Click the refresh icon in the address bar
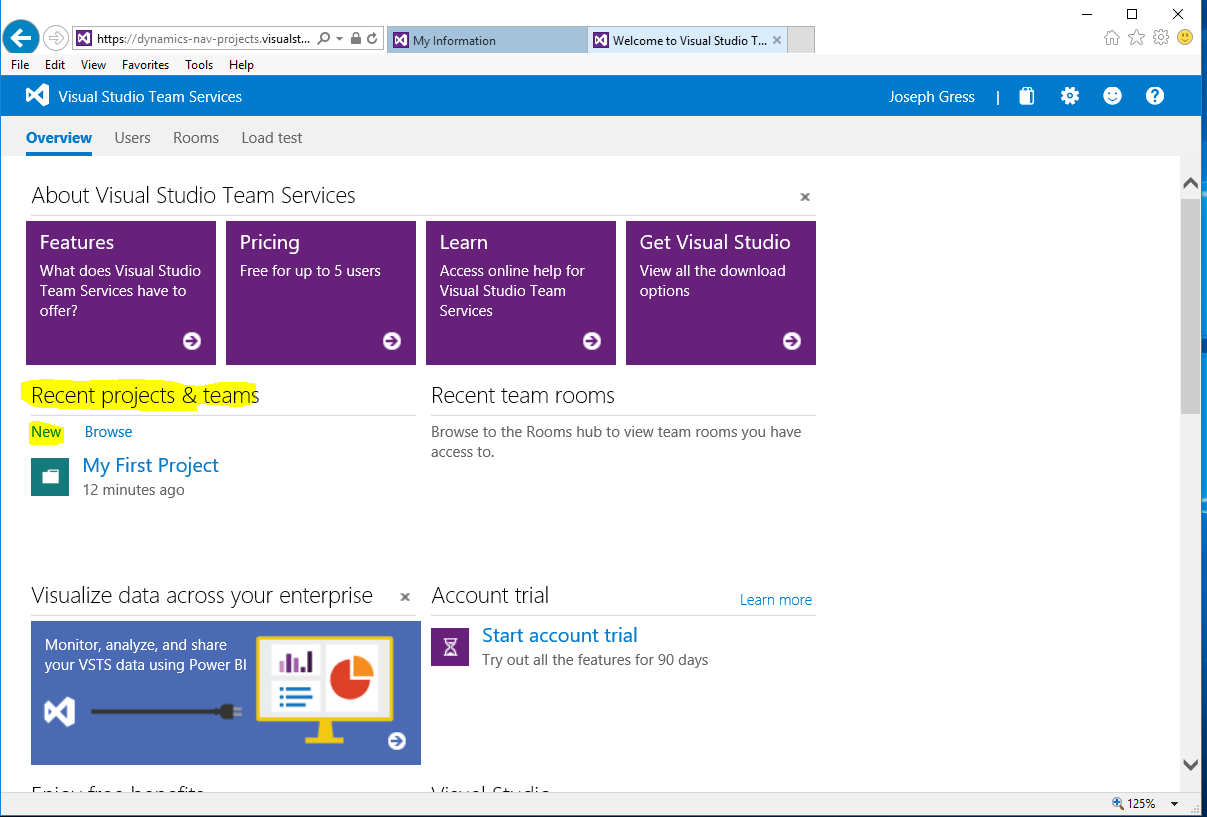 372,37
